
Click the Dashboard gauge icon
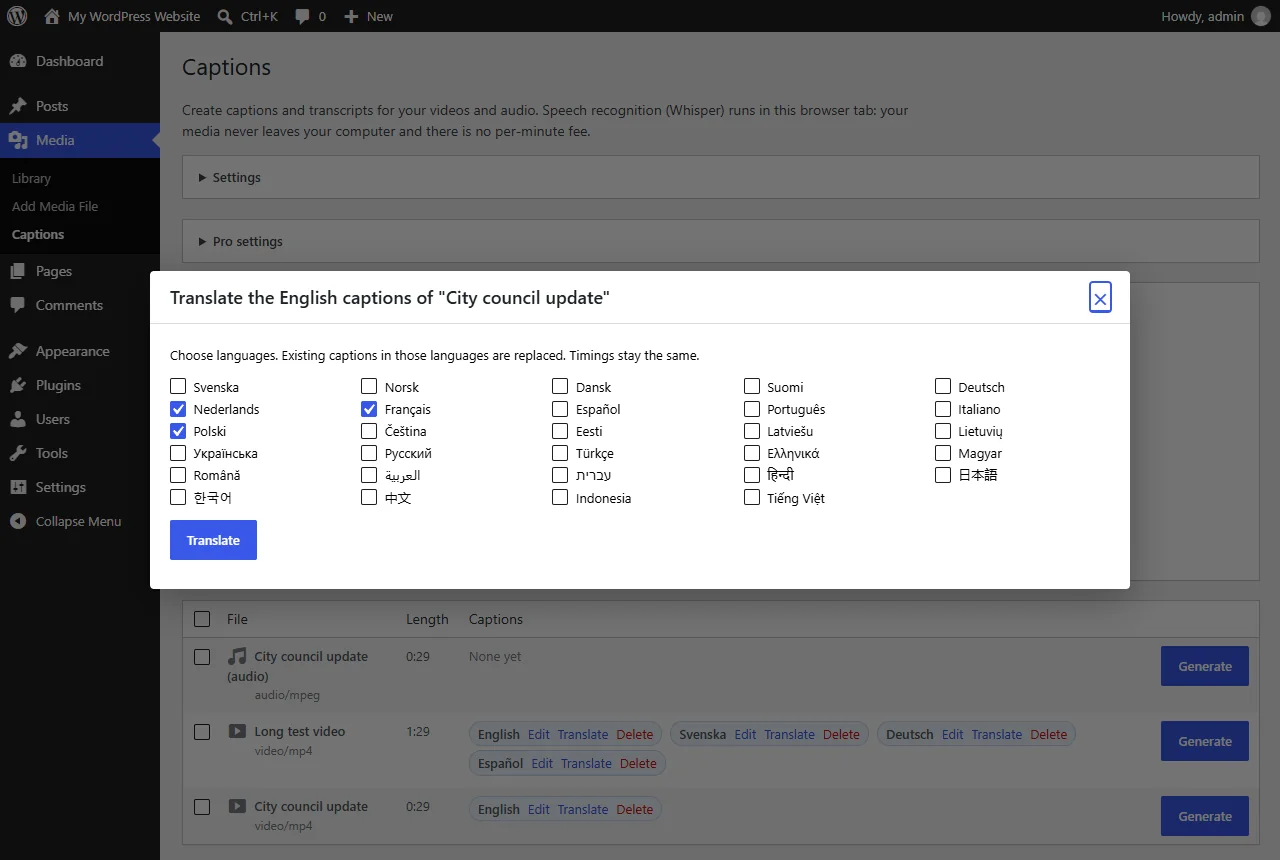18,61
